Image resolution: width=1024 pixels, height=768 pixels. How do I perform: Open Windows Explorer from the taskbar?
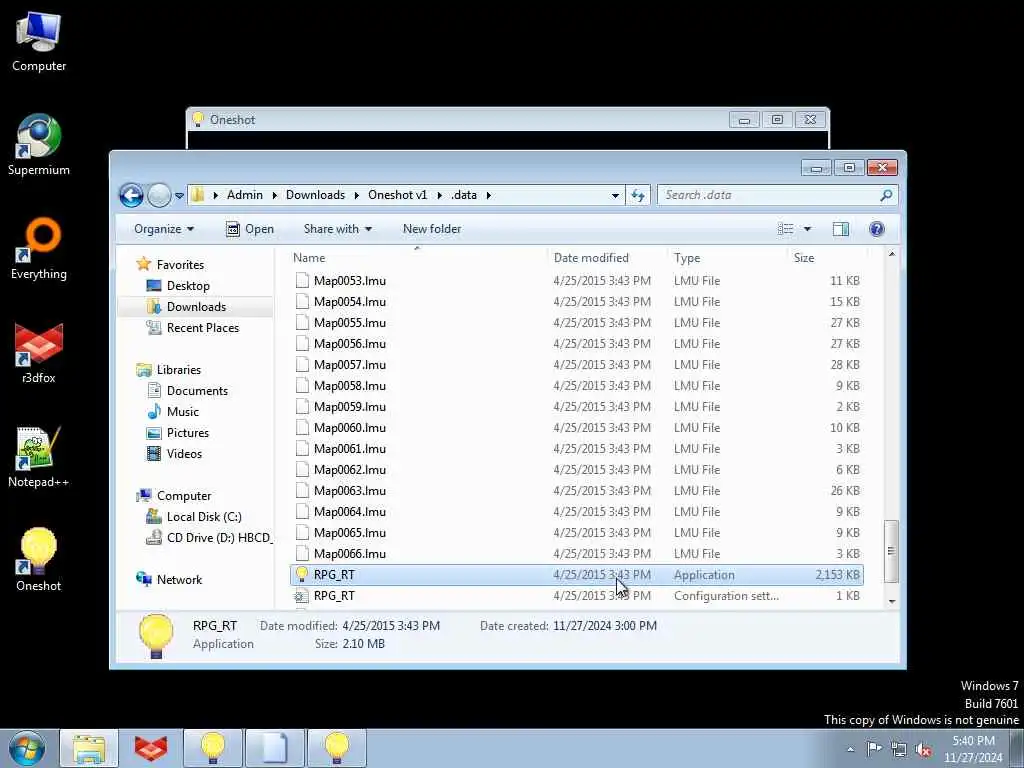89,748
